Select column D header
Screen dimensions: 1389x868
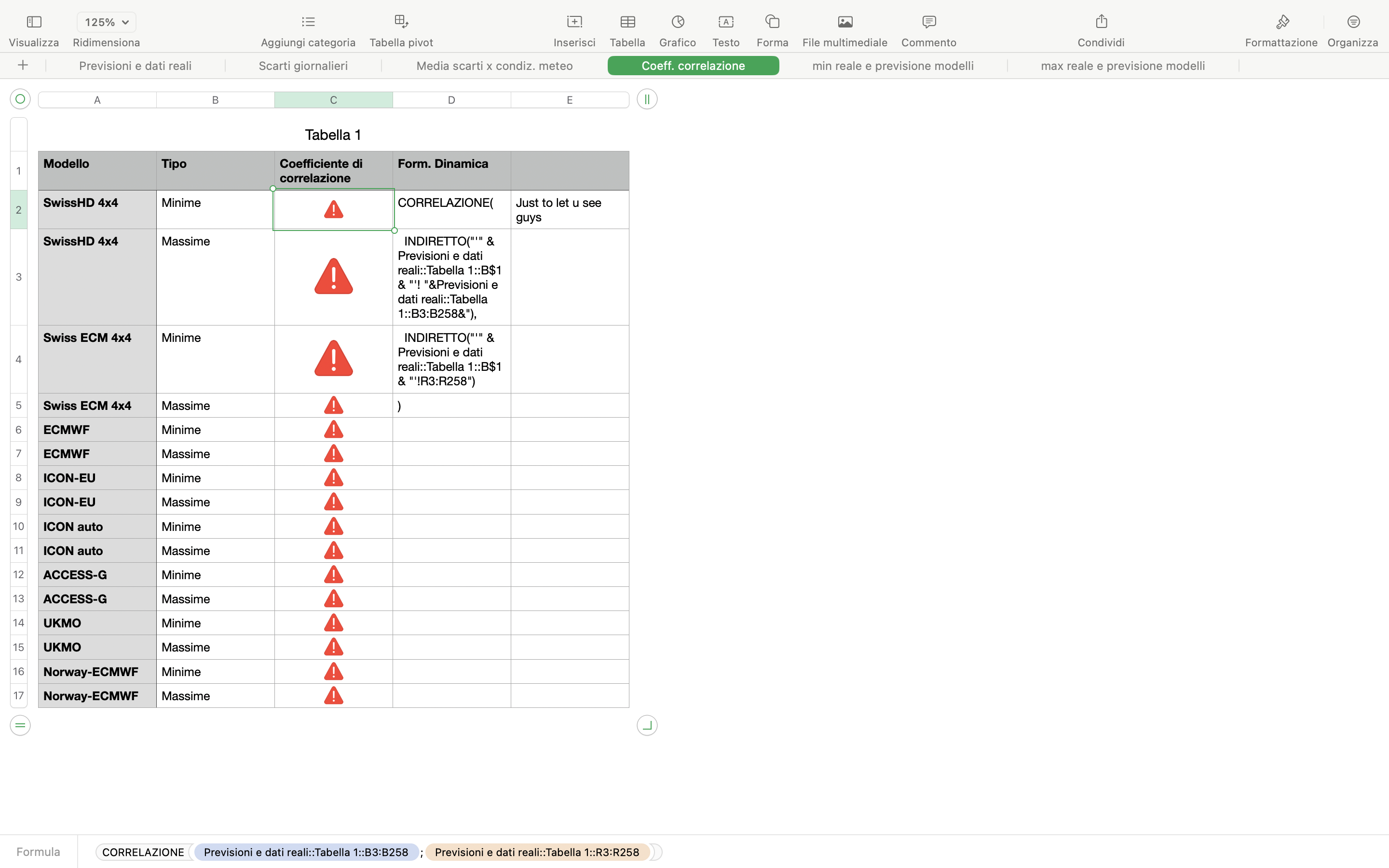(452, 100)
